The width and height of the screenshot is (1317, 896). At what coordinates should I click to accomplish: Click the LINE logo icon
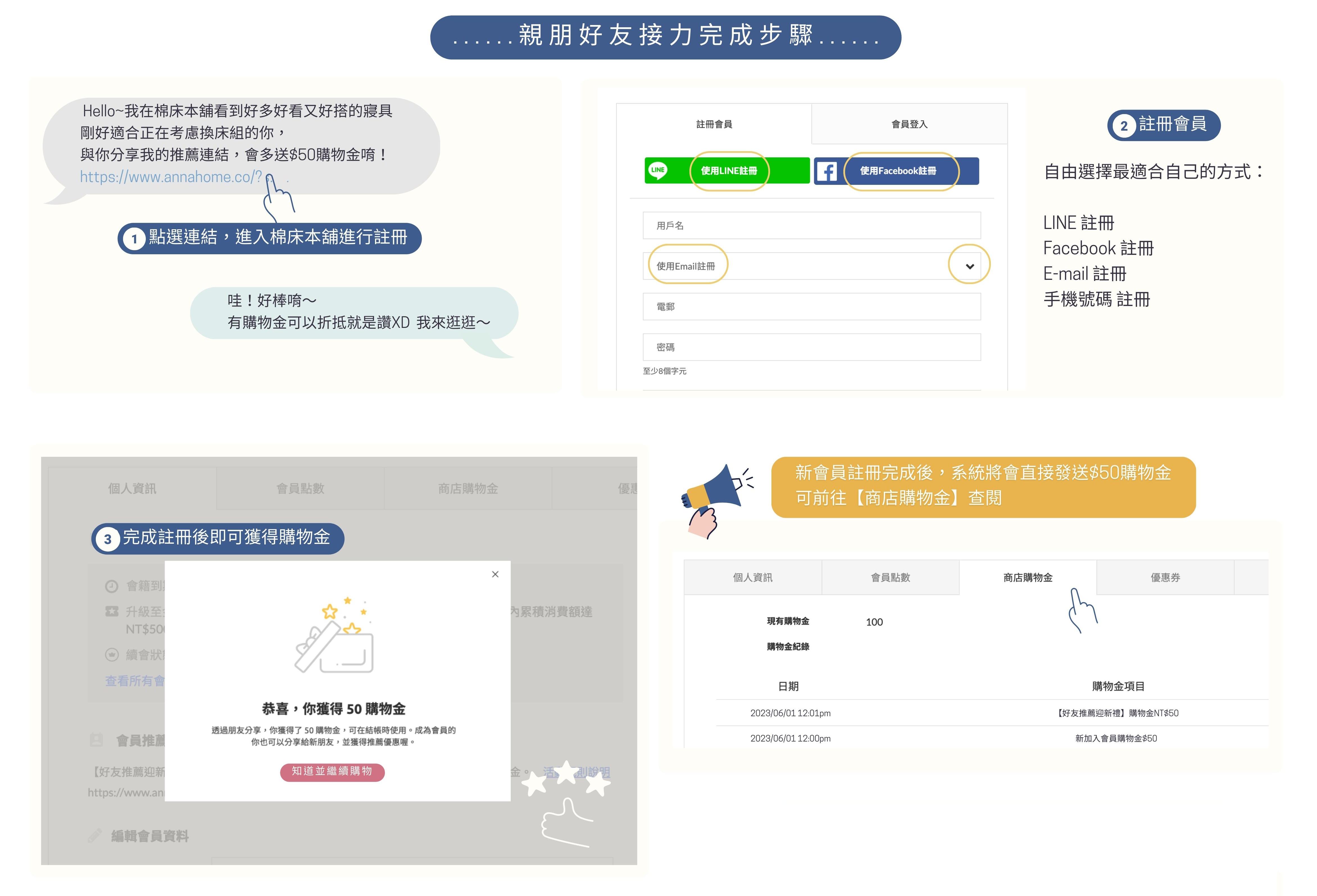pos(657,171)
